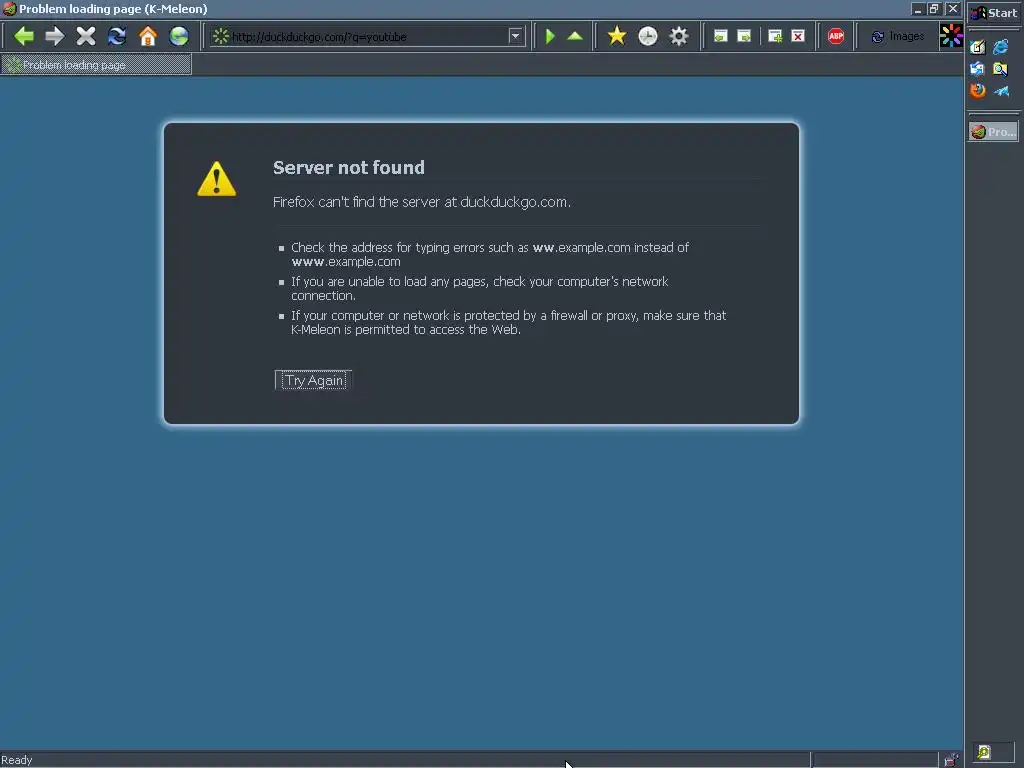Image resolution: width=1024 pixels, height=768 pixels.
Task: Click the green Go arrow button
Action: [550, 36]
